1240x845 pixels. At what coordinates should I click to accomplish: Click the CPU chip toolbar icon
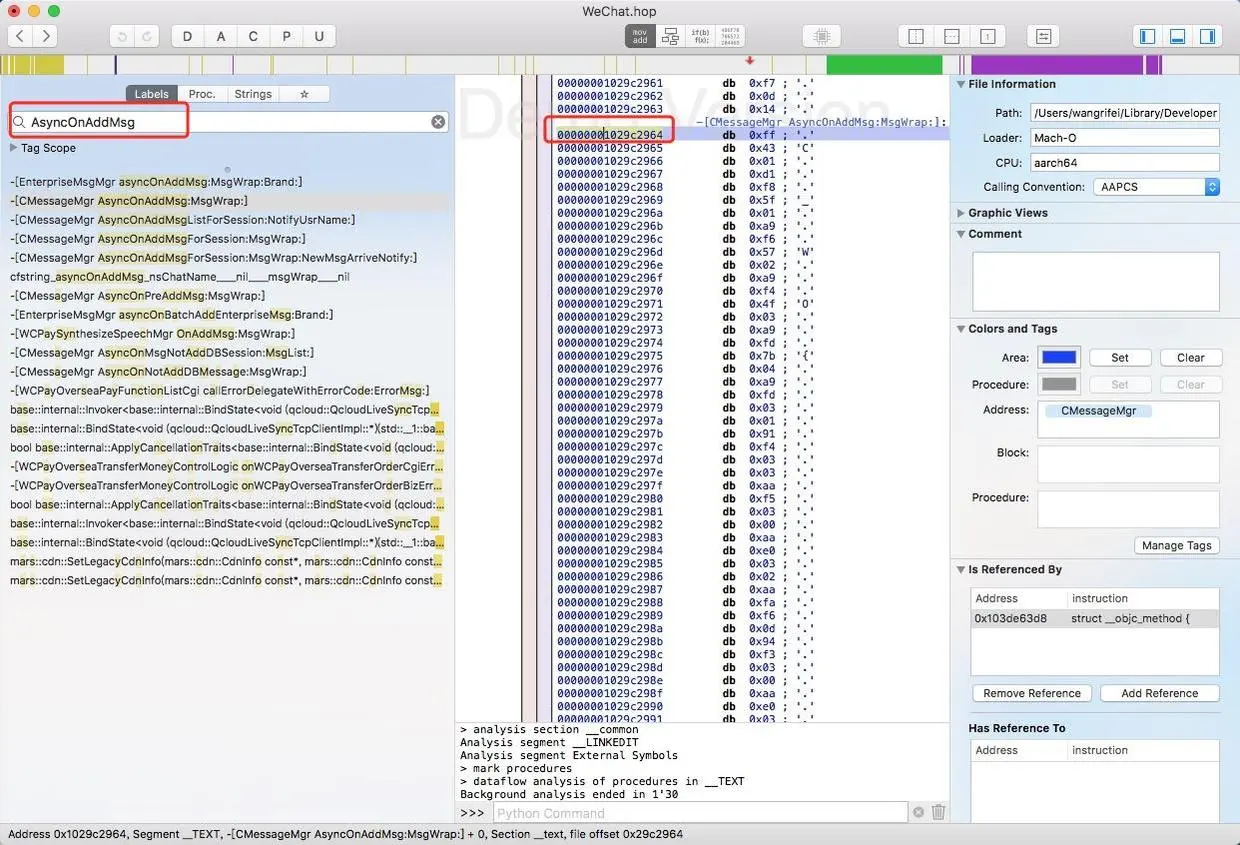822,36
